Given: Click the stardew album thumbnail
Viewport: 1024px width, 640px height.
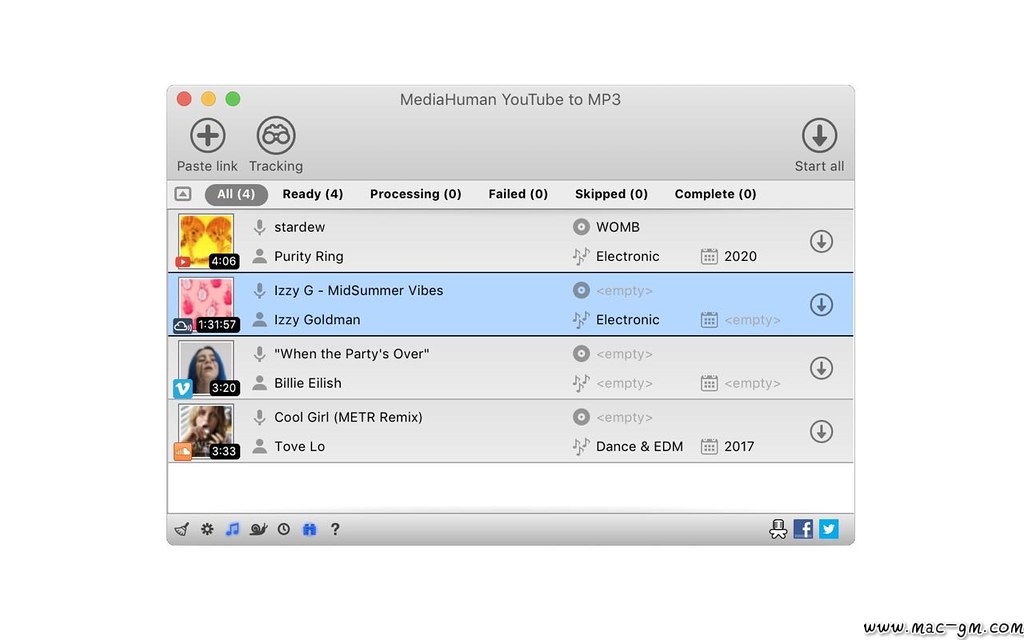Looking at the screenshot, I should pyautogui.click(x=206, y=240).
